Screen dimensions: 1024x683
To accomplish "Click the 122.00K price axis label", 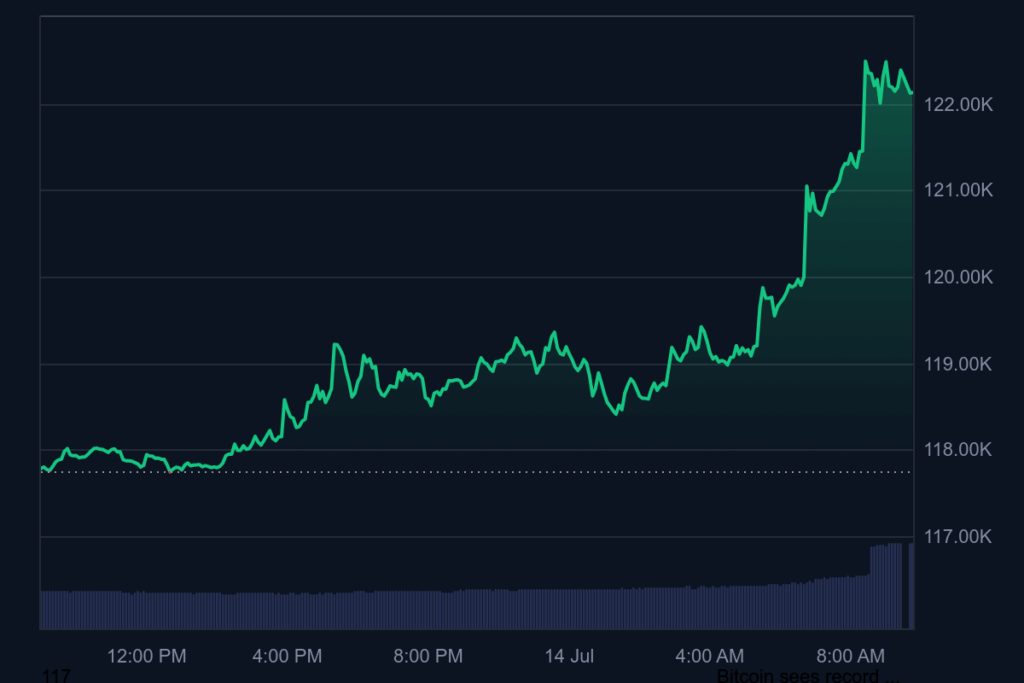I will [x=958, y=104].
